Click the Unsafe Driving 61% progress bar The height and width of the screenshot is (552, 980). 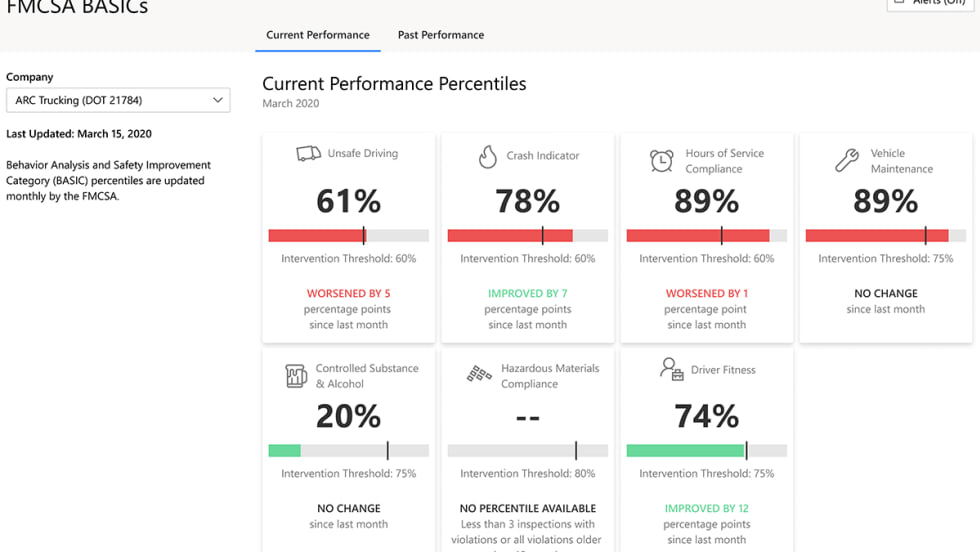(348, 236)
